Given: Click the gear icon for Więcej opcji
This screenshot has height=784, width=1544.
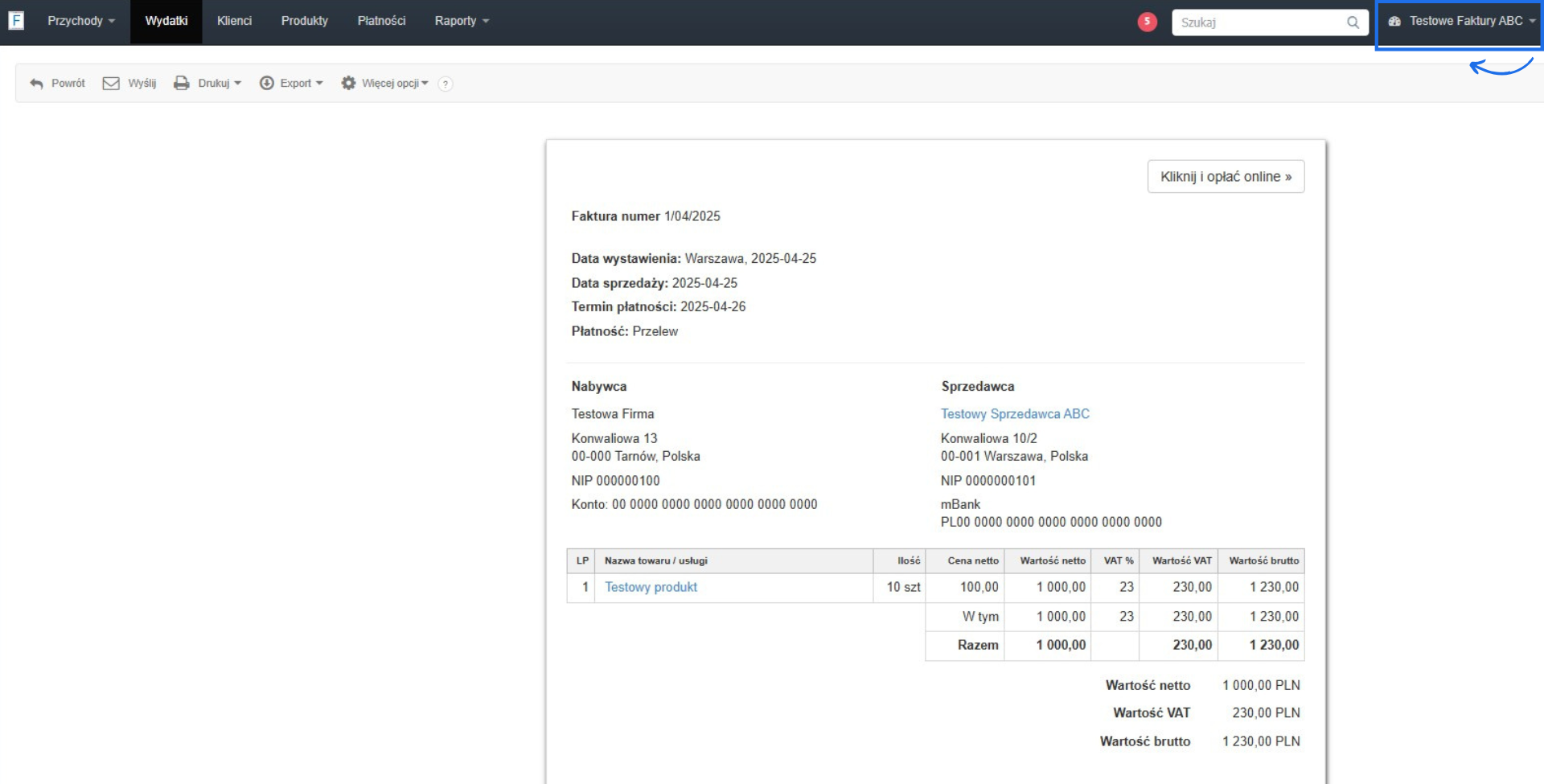Looking at the screenshot, I should click(x=348, y=84).
